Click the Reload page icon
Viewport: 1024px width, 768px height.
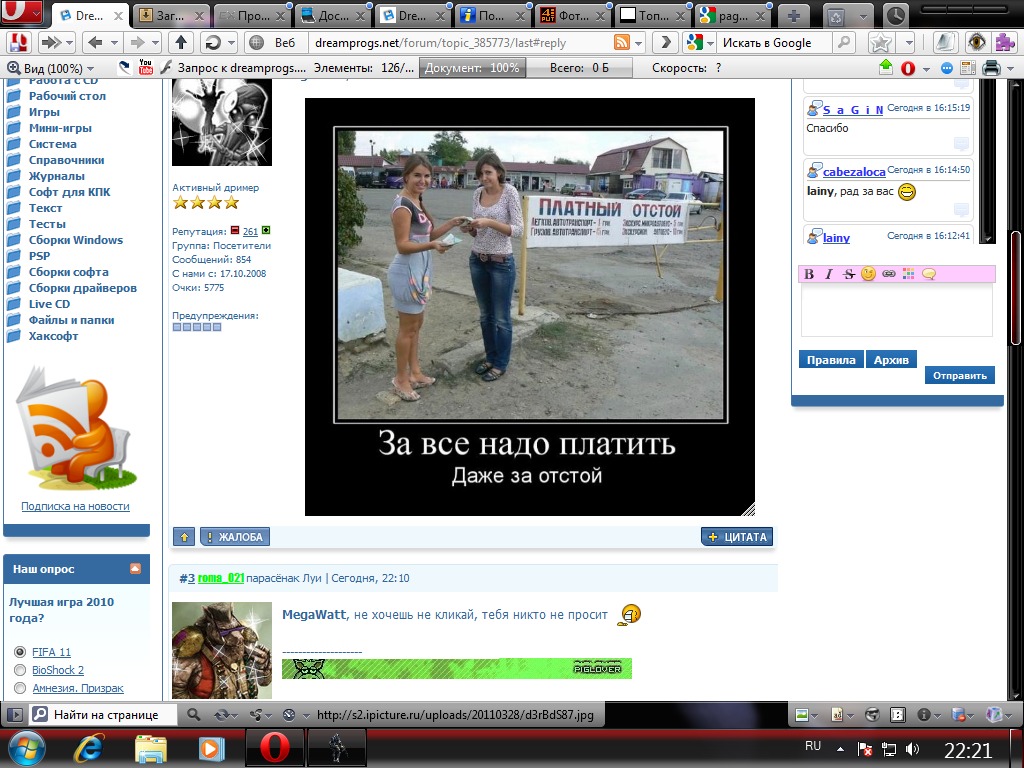213,43
